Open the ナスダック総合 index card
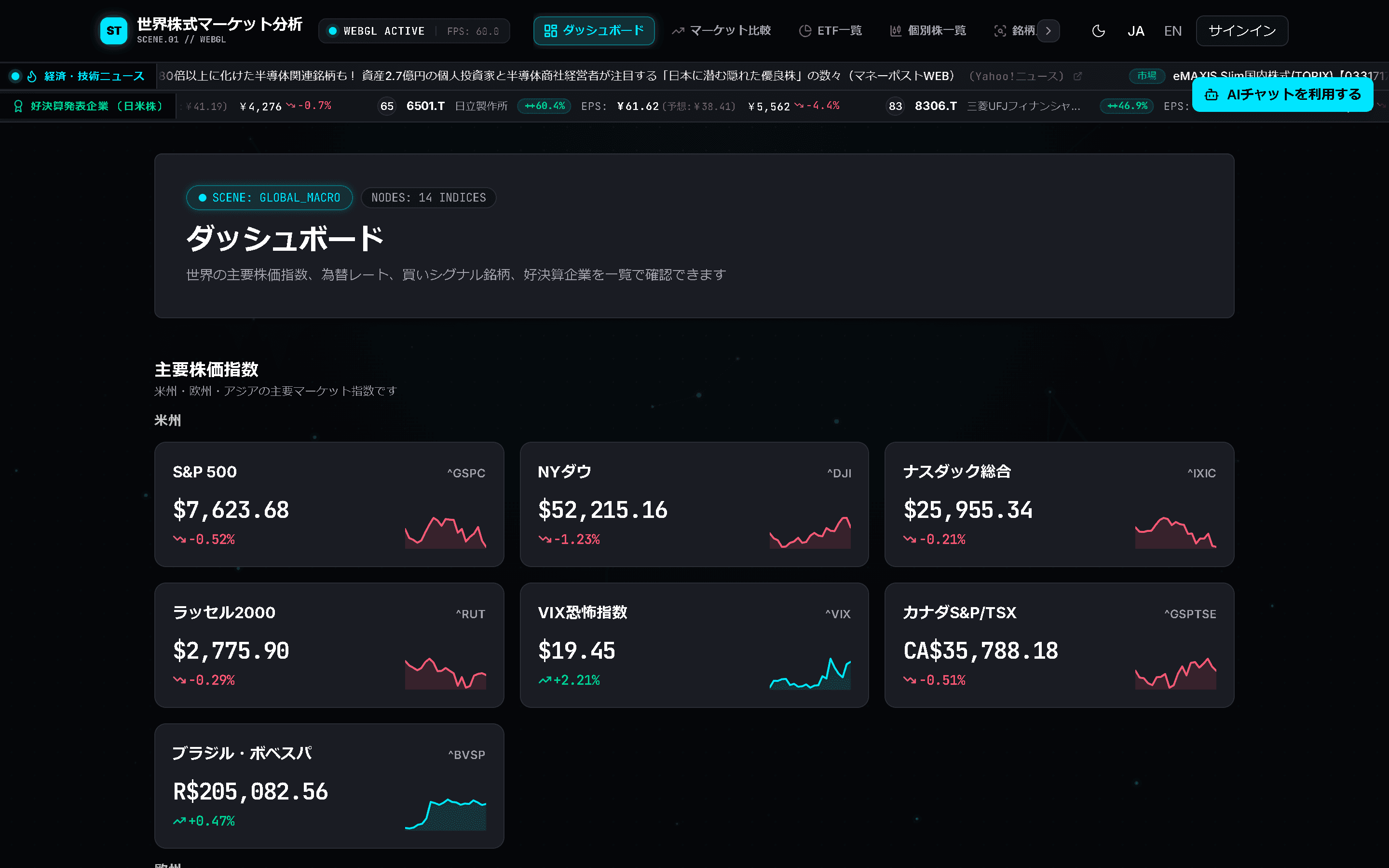This screenshot has height=868, width=1389. click(x=1059, y=504)
